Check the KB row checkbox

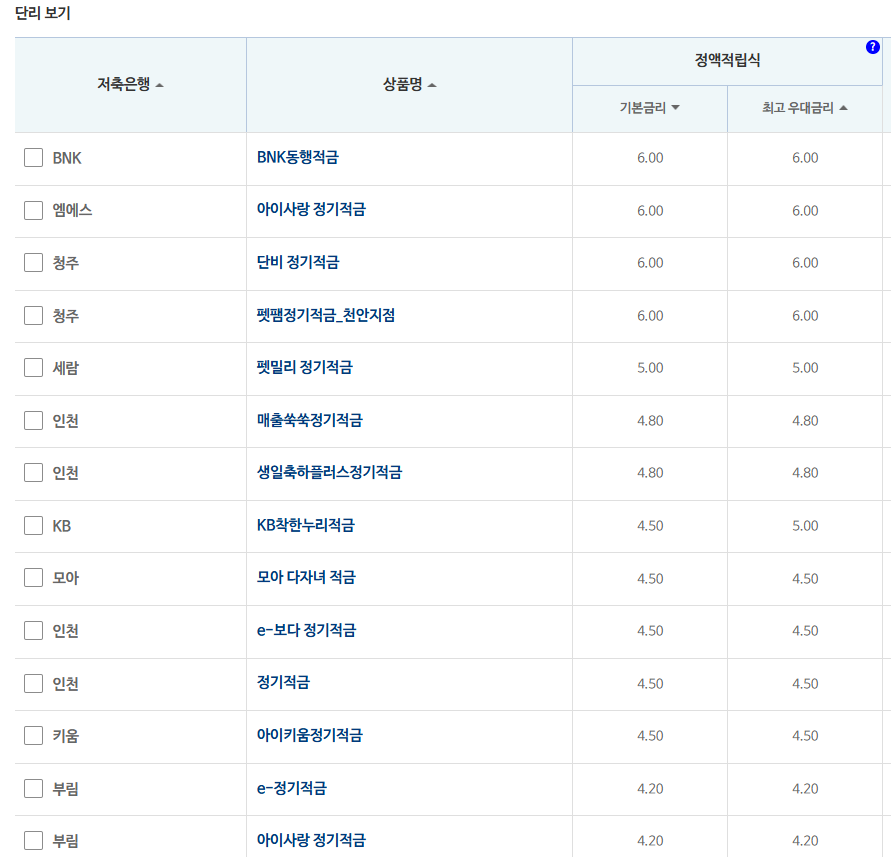click(x=34, y=526)
